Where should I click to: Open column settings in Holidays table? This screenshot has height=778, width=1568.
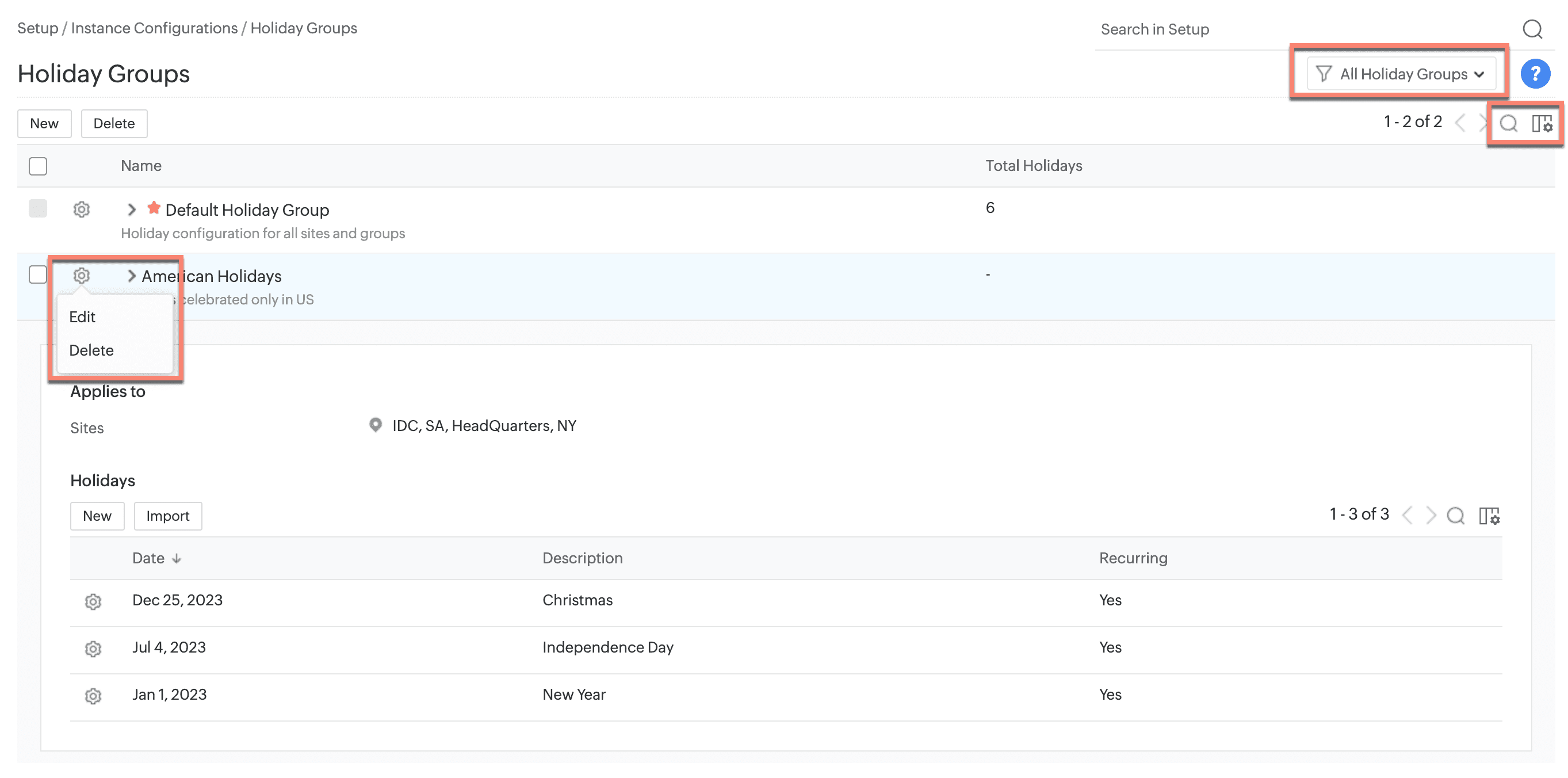1489,516
